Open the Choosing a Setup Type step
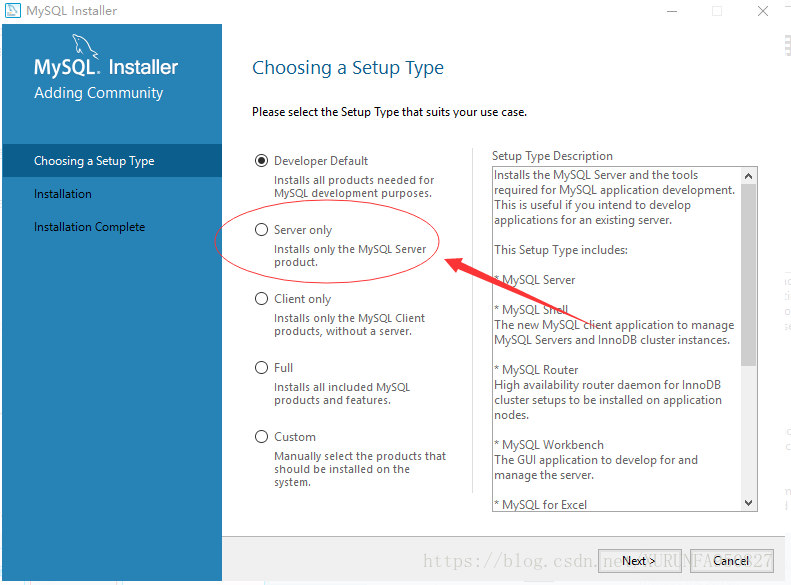Screen dimensions: 791x585 pyautogui.click(x=112, y=161)
